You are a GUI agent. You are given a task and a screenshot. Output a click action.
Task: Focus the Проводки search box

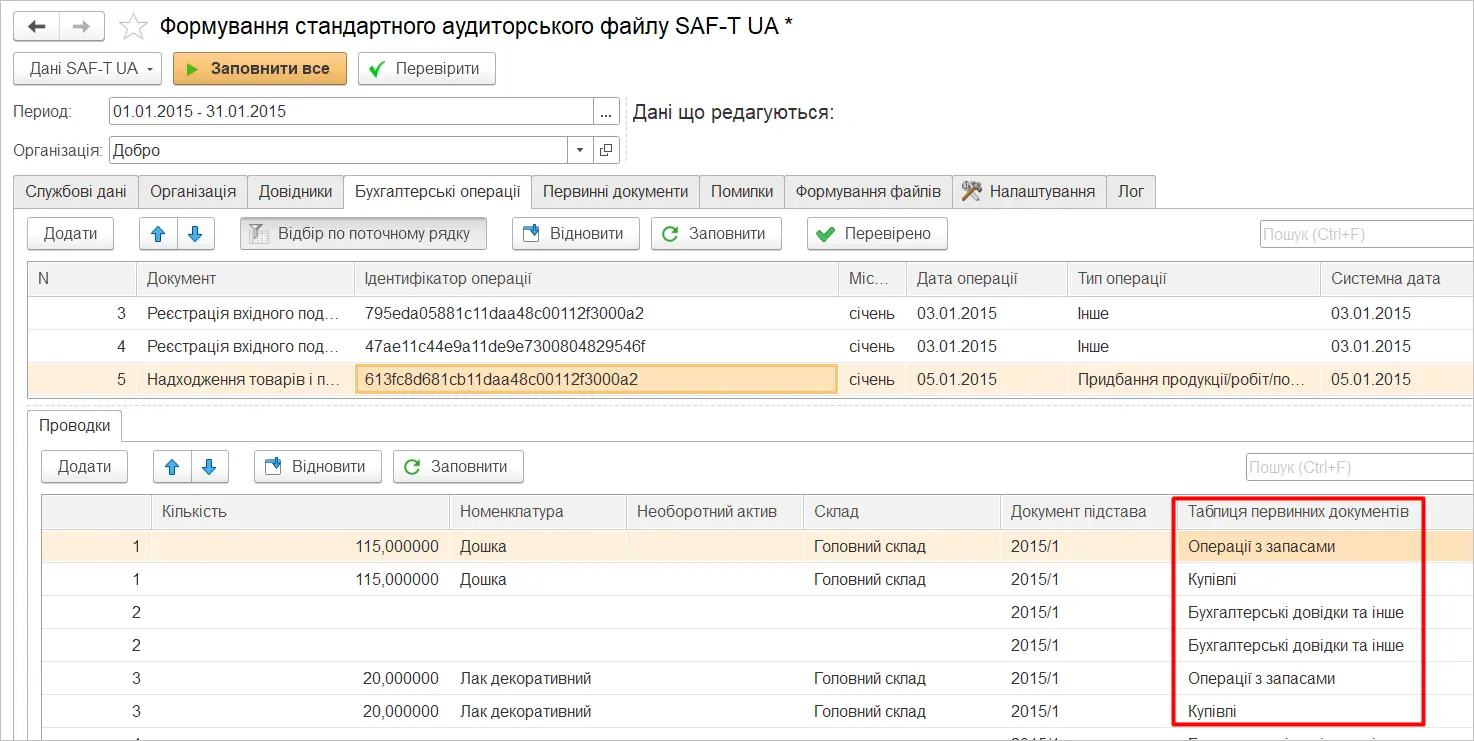pyautogui.click(x=1359, y=466)
